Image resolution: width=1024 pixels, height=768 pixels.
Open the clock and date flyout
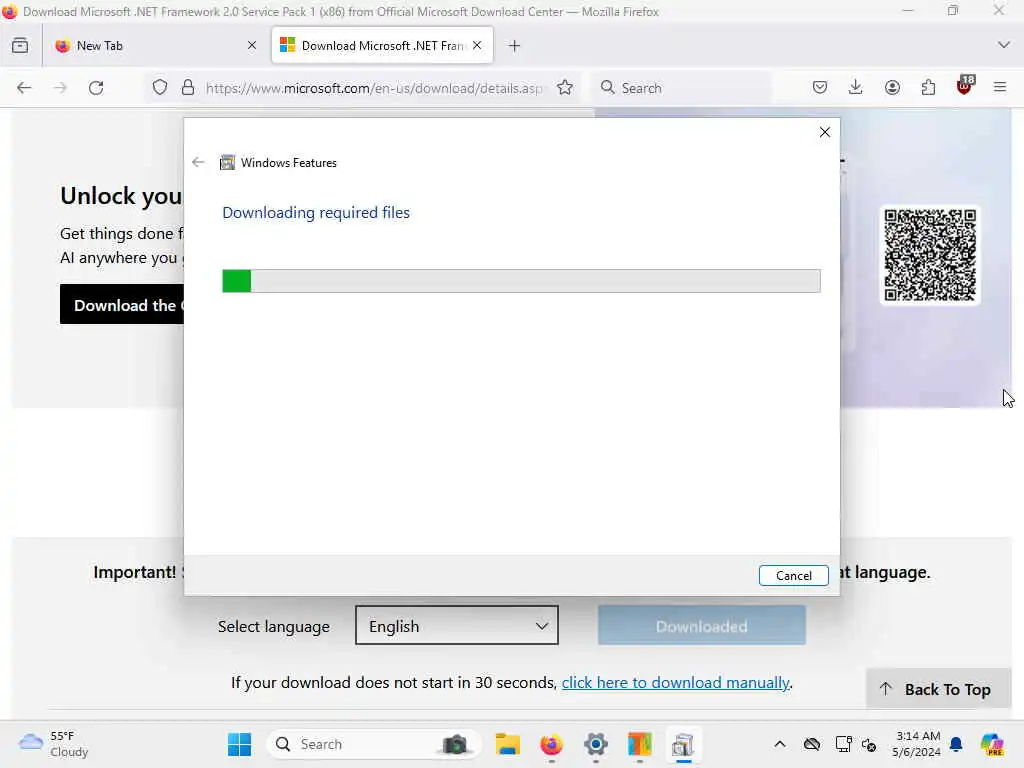tap(917, 744)
